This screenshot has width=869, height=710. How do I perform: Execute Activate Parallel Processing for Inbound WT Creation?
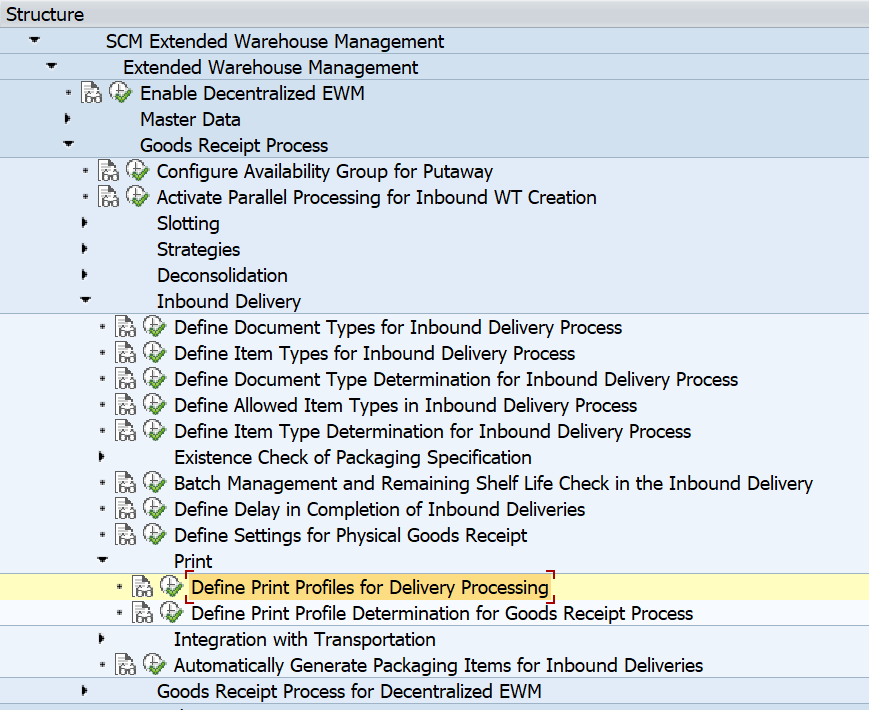(x=137, y=196)
